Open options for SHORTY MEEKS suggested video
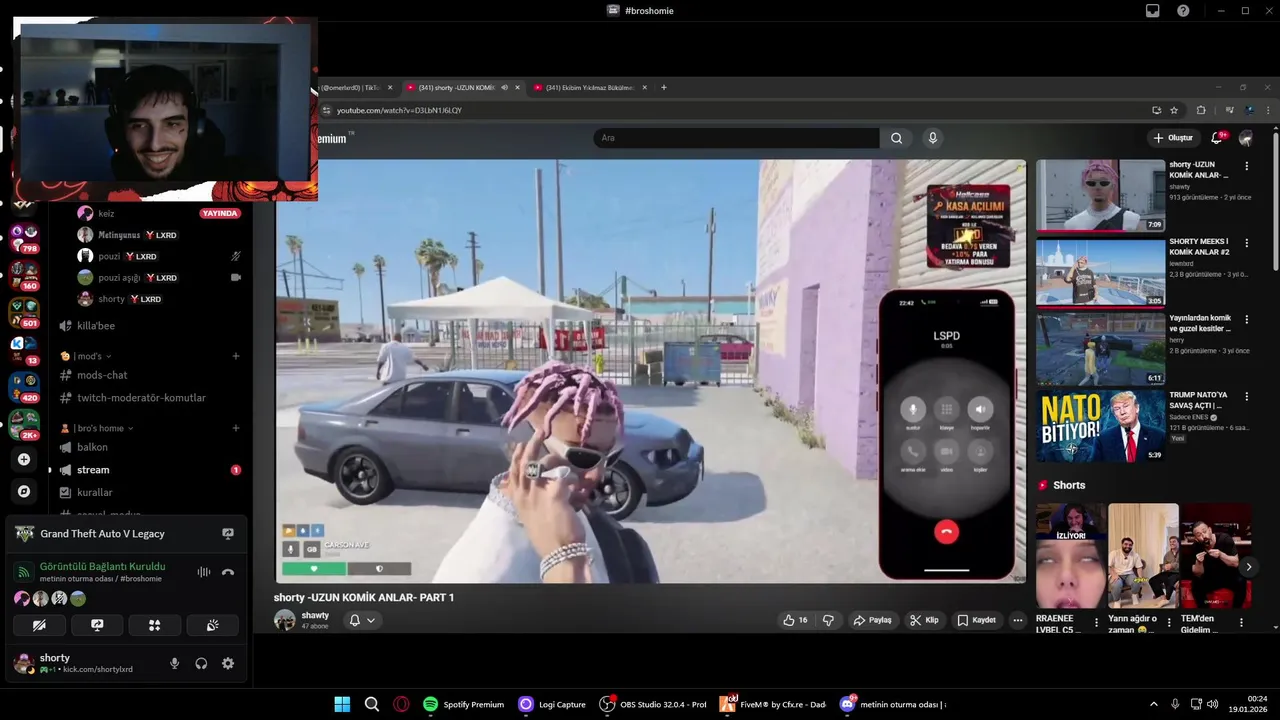This screenshot has height=720, width=1280. [1246, 243]
